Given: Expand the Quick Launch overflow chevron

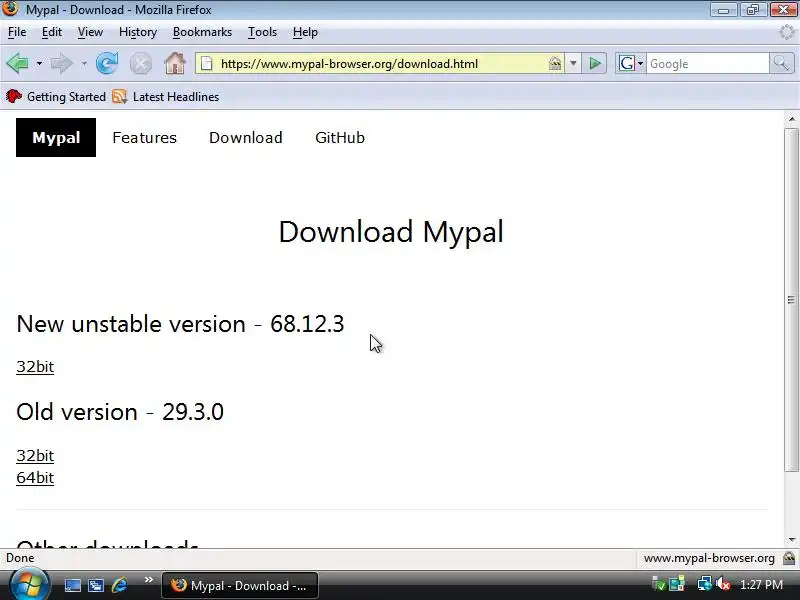Looking at the screenshot, I should (148, 580).
